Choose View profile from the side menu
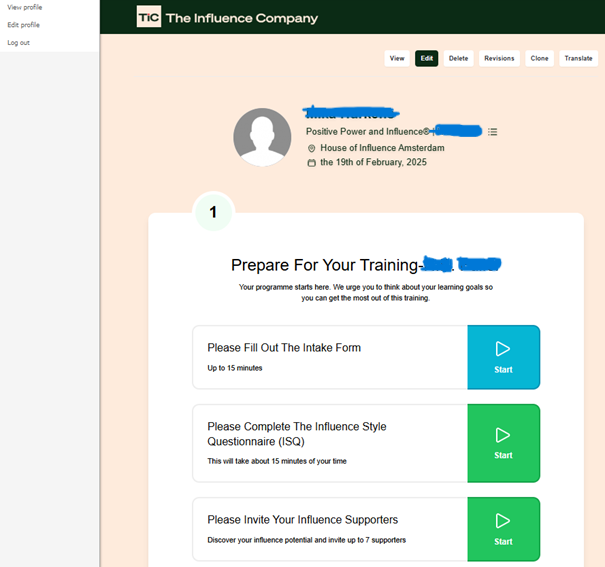 pyautogui.click(x=24, y=7)
